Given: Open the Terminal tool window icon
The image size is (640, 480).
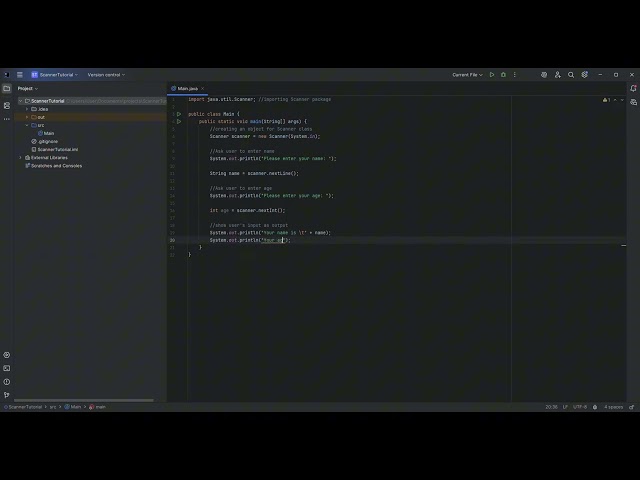Looking at the screenshot, I should (x=7, y=369).
